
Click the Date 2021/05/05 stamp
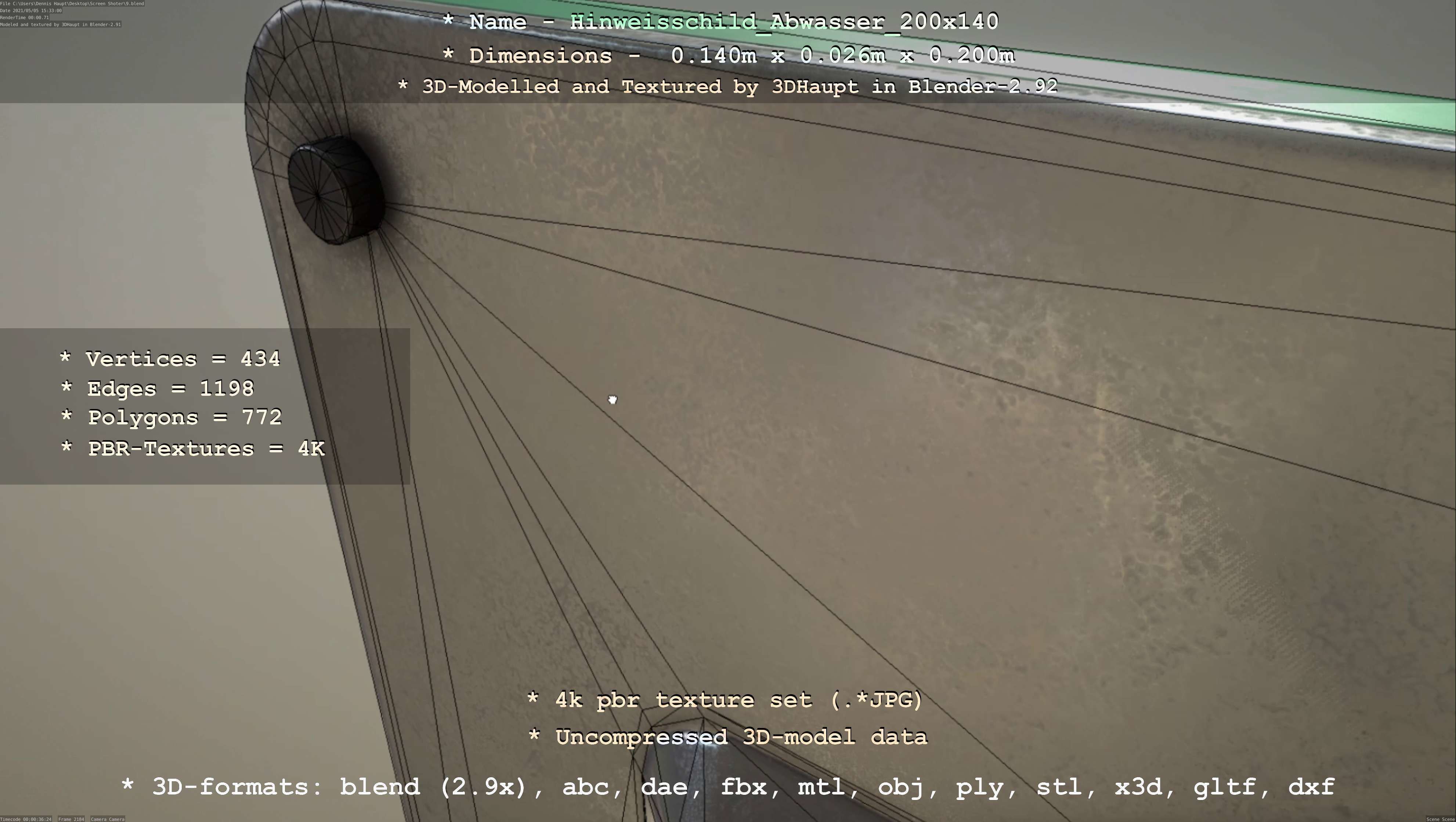pyautogui.click(x=31, y=11)
